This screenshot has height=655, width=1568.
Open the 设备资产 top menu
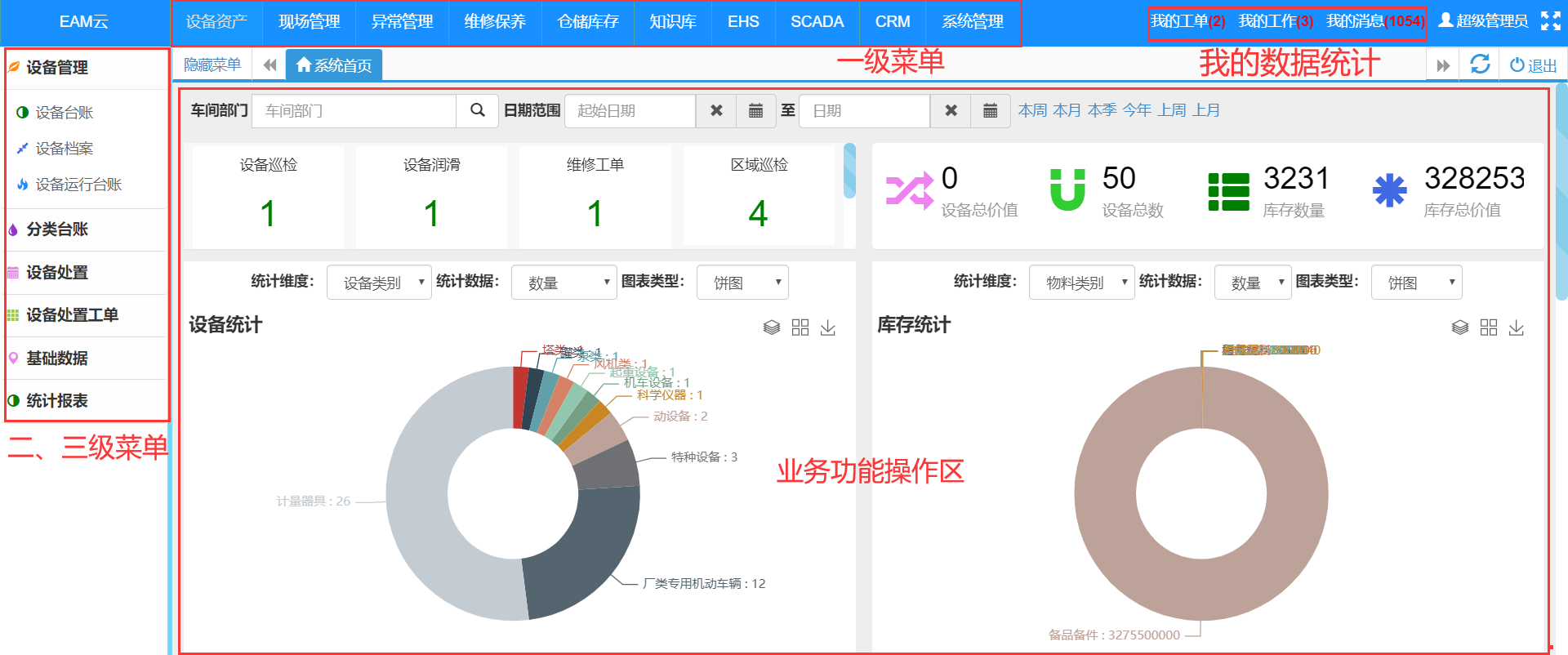click(x=216, y=22)
